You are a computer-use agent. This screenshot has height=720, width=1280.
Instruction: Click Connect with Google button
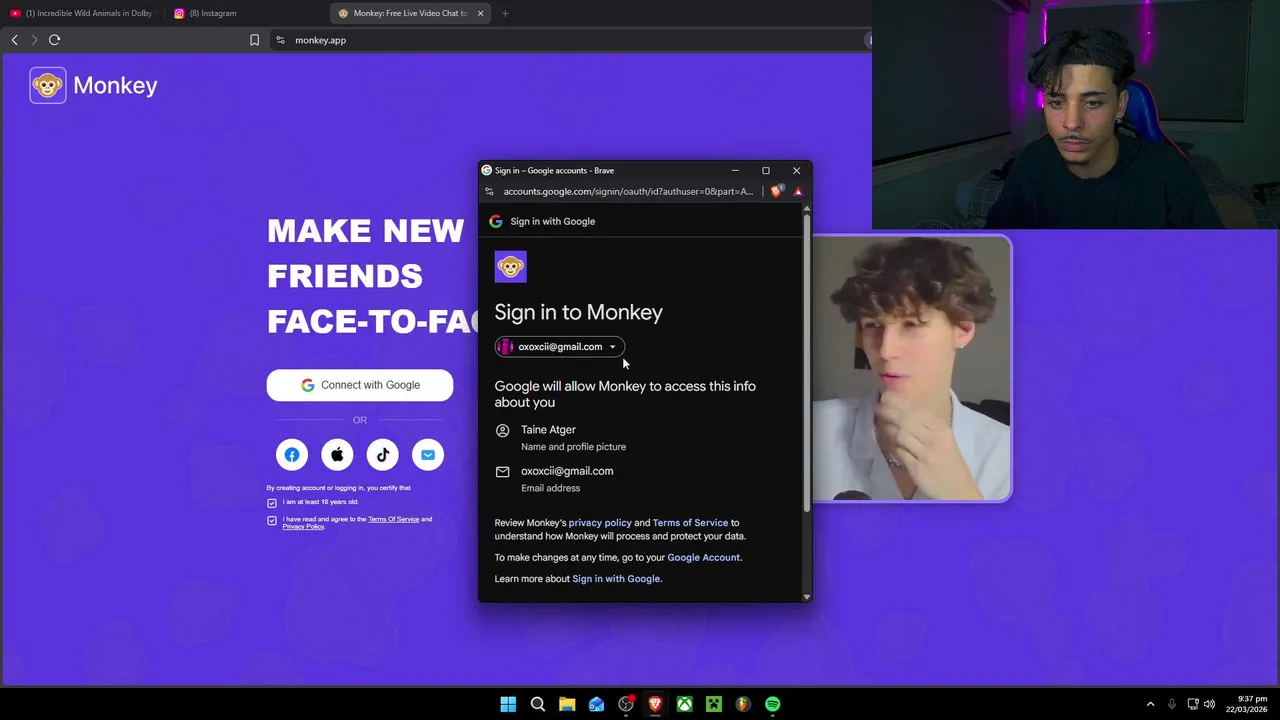point(360,385)
